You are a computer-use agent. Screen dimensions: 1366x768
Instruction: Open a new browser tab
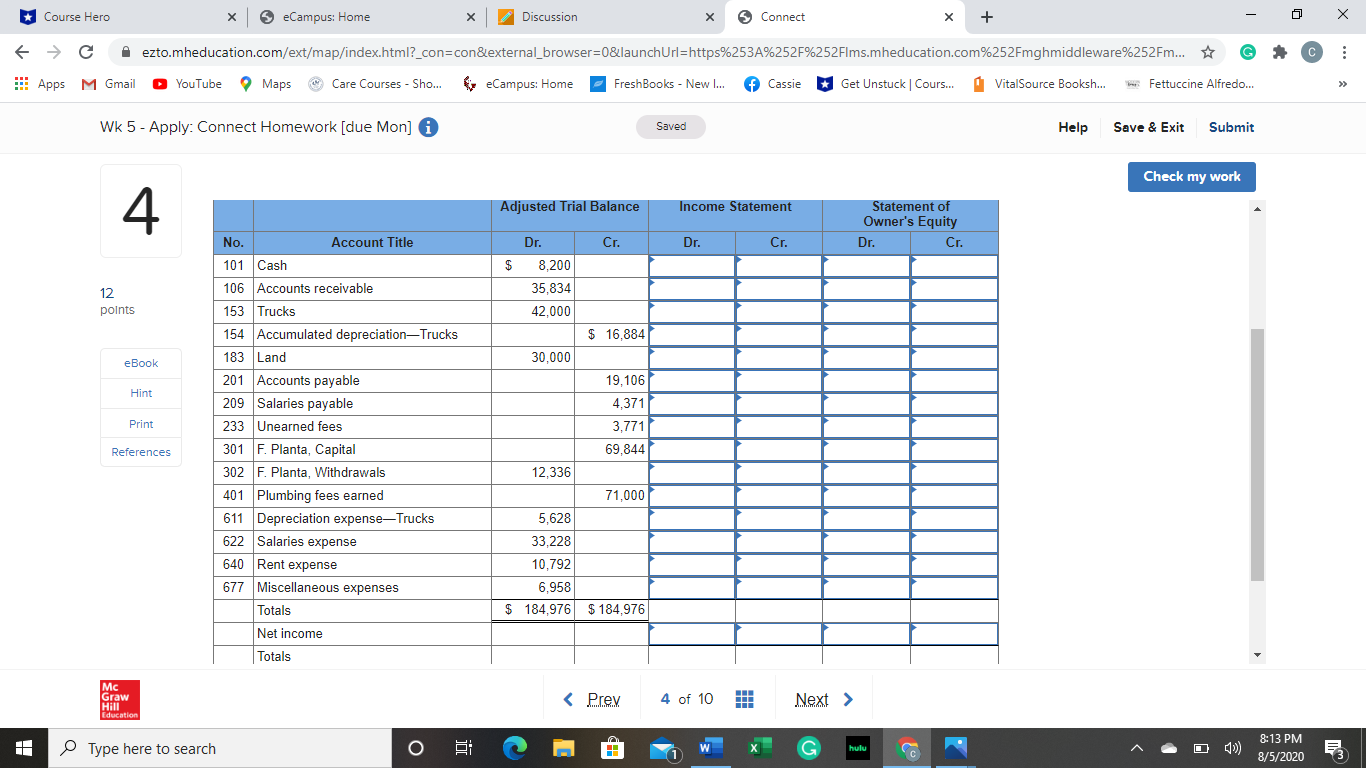click(987, 17)
